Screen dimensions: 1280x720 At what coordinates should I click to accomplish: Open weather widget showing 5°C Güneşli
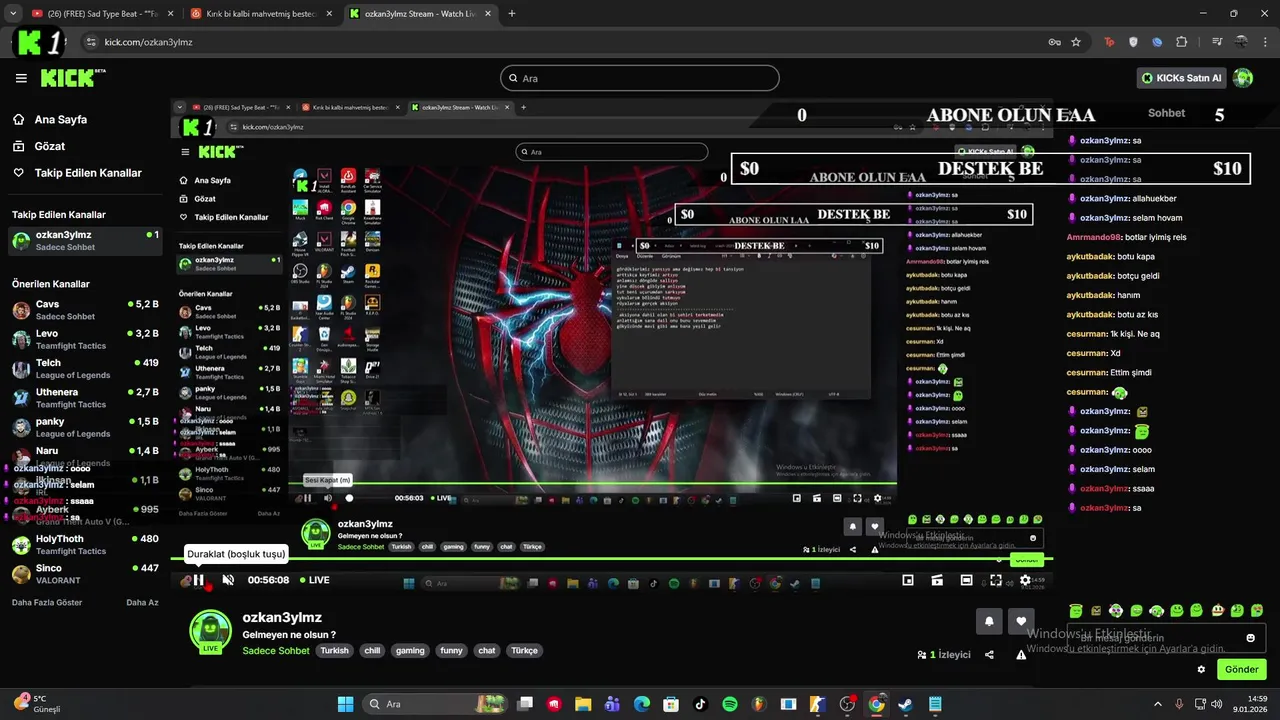click(x=38, y=704)
